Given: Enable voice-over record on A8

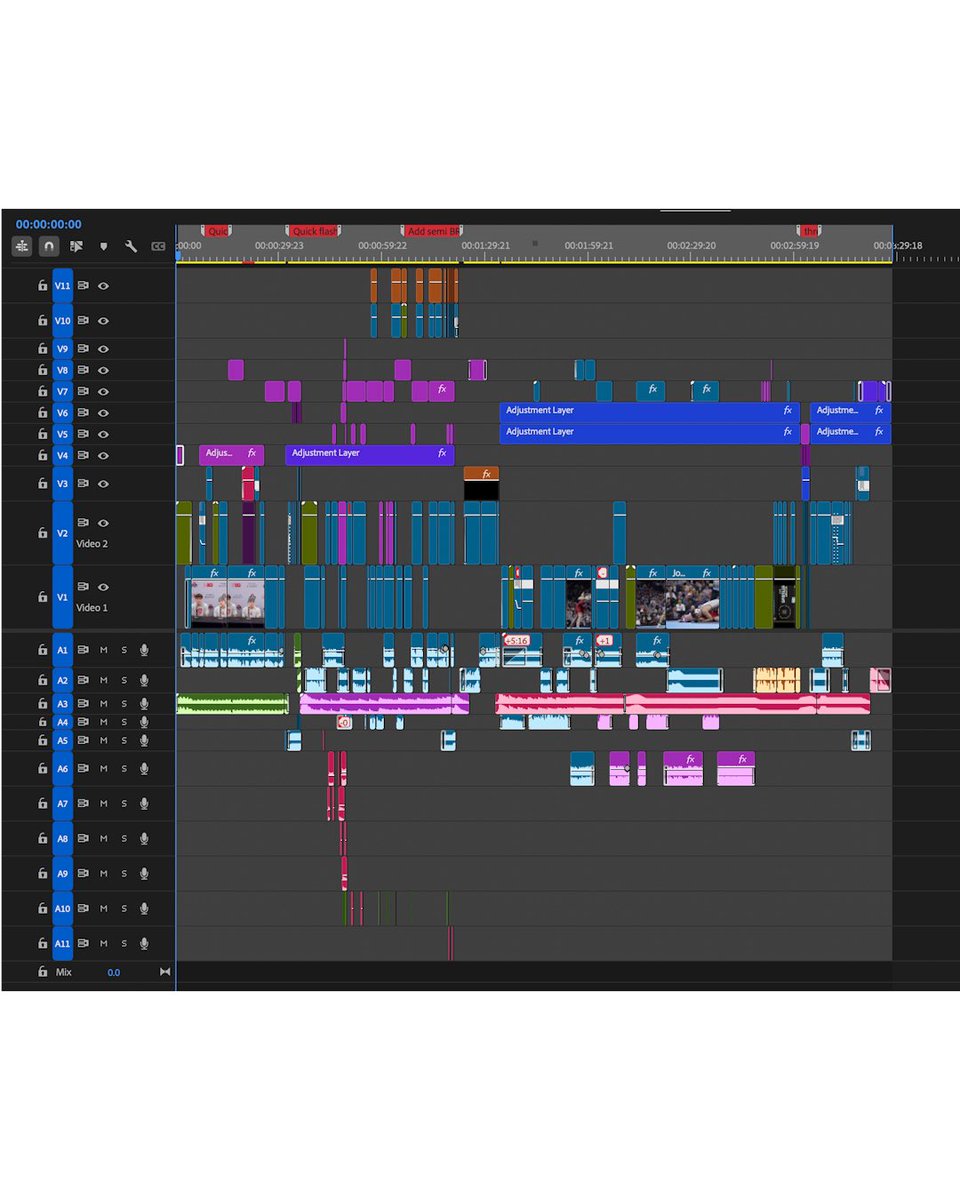Looking at the screenshot, I should (x=144, y=839).
